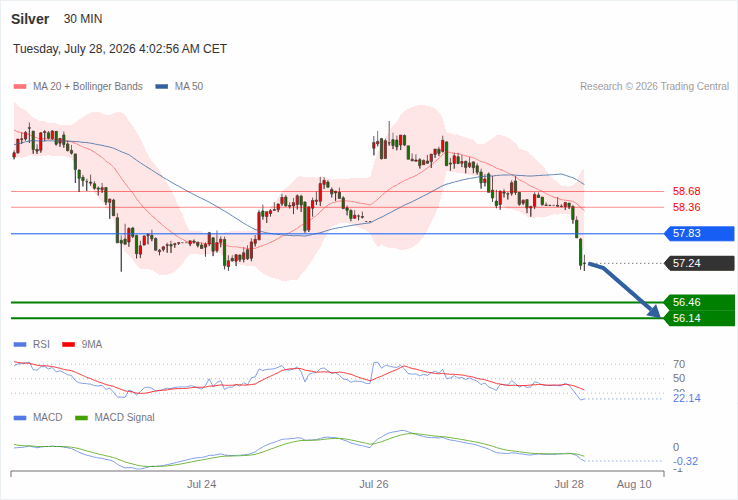Click the 30 MIN timeframe label
The width and height of the screenshot is (738, 500).
click(x=83, y=19)
